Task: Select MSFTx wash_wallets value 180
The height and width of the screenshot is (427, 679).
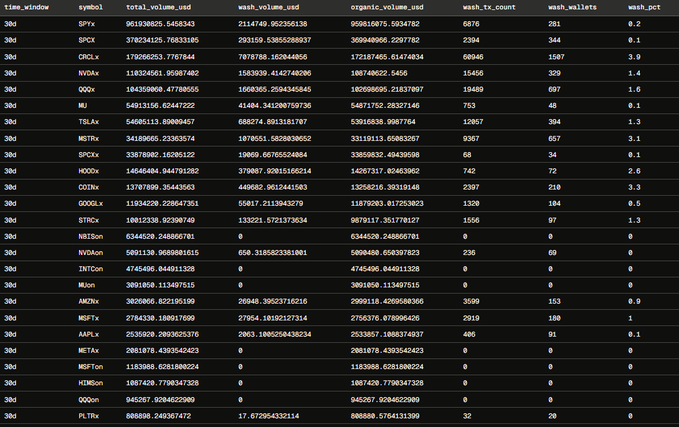Action: (x=554, y=318)
